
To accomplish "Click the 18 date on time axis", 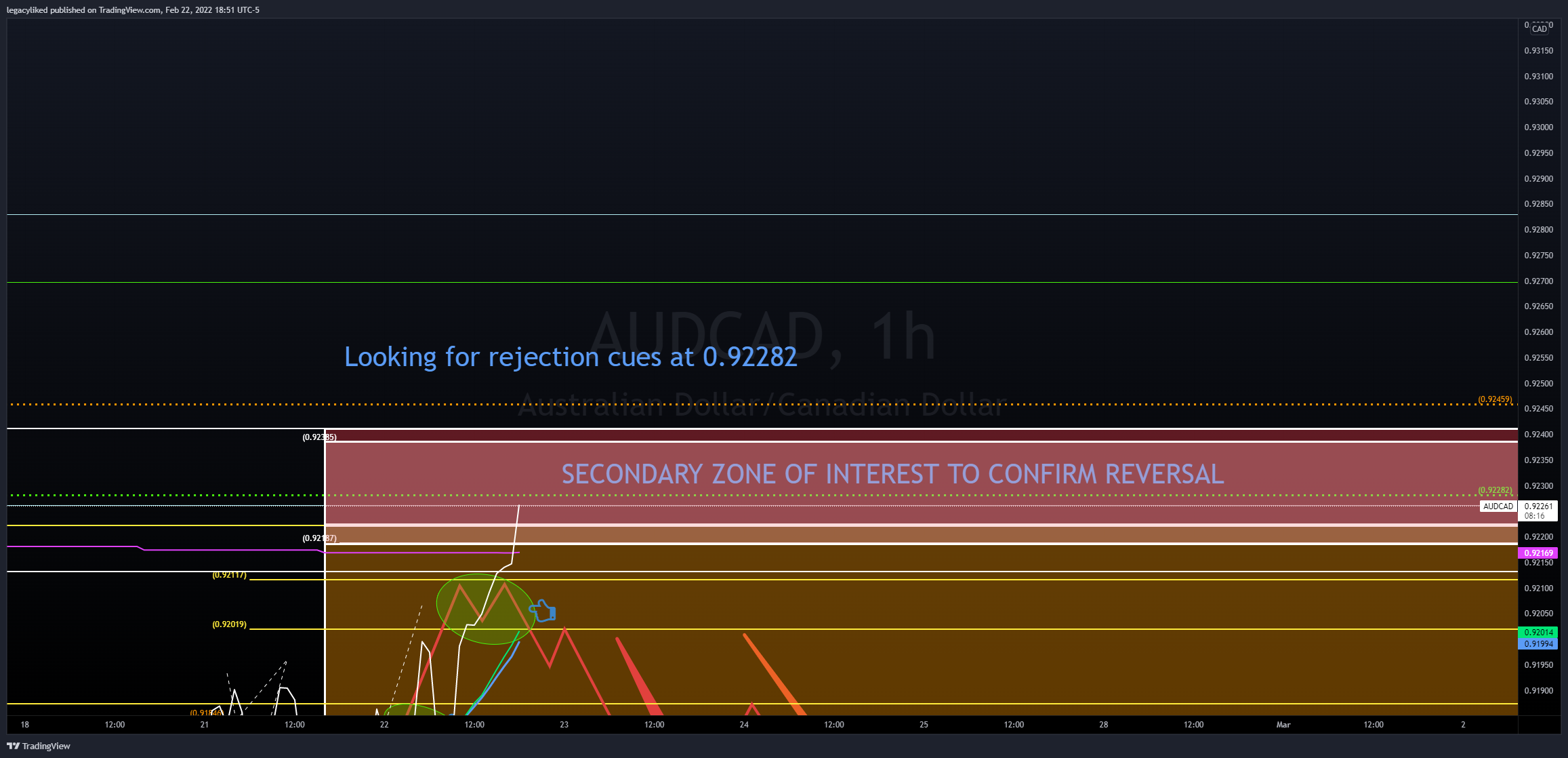I will click(x=25, y=725).
